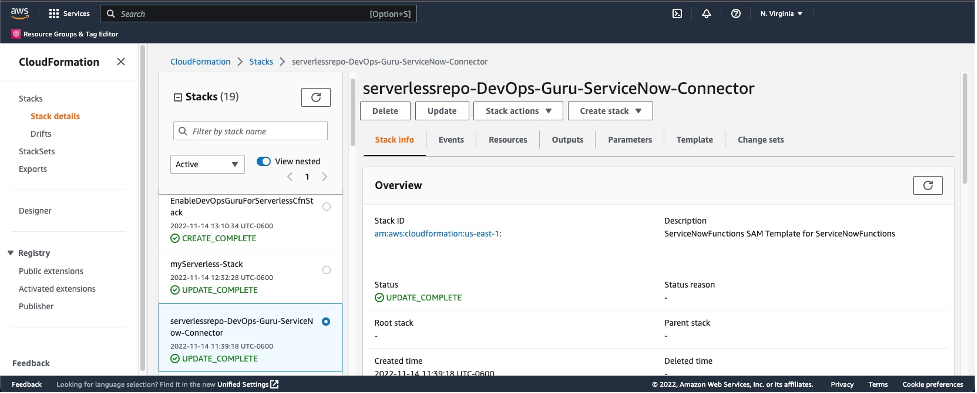Switch to the Events tab

[x=451, y=140]
